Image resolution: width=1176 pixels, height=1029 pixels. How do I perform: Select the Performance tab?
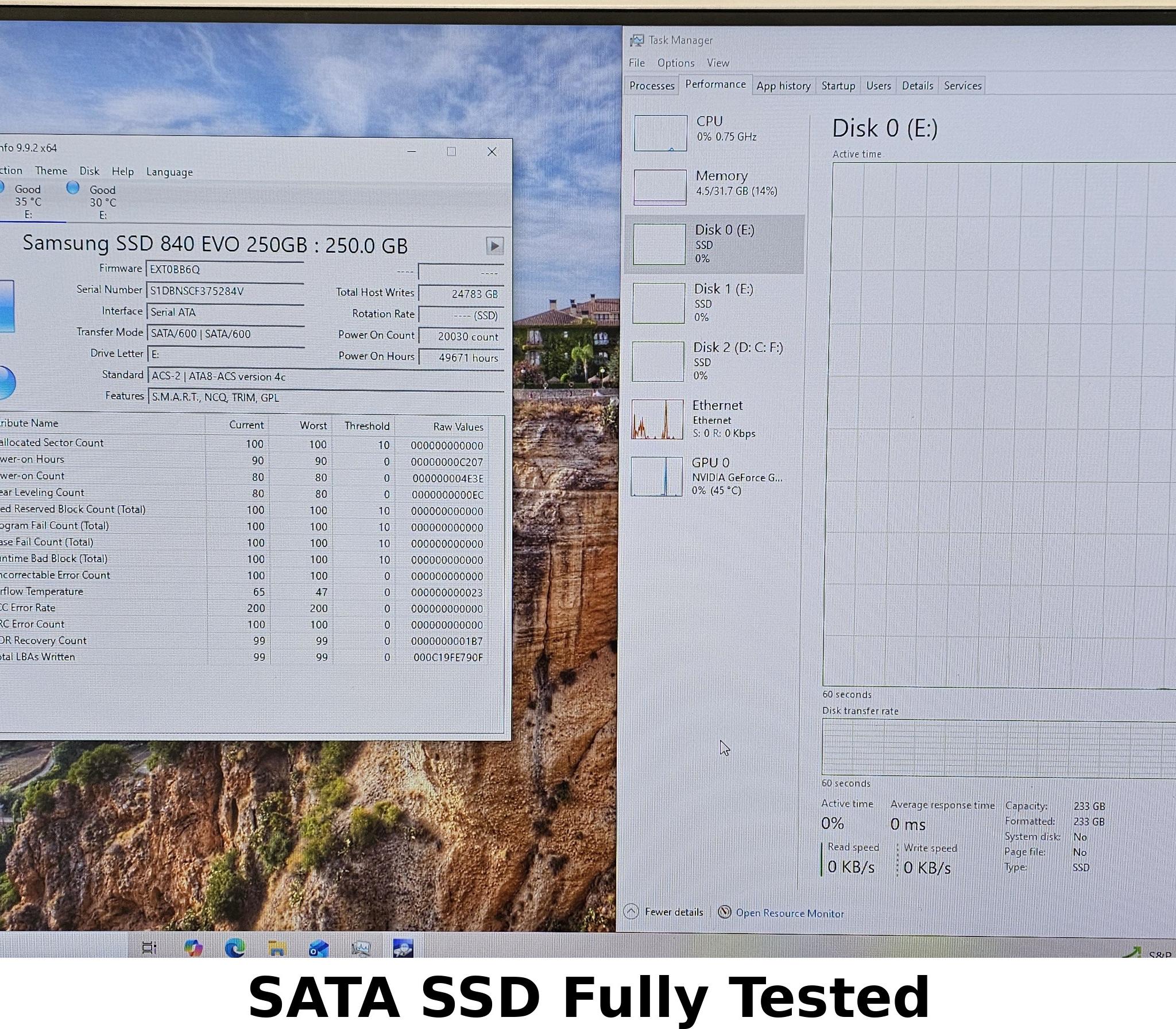[715, 84]
